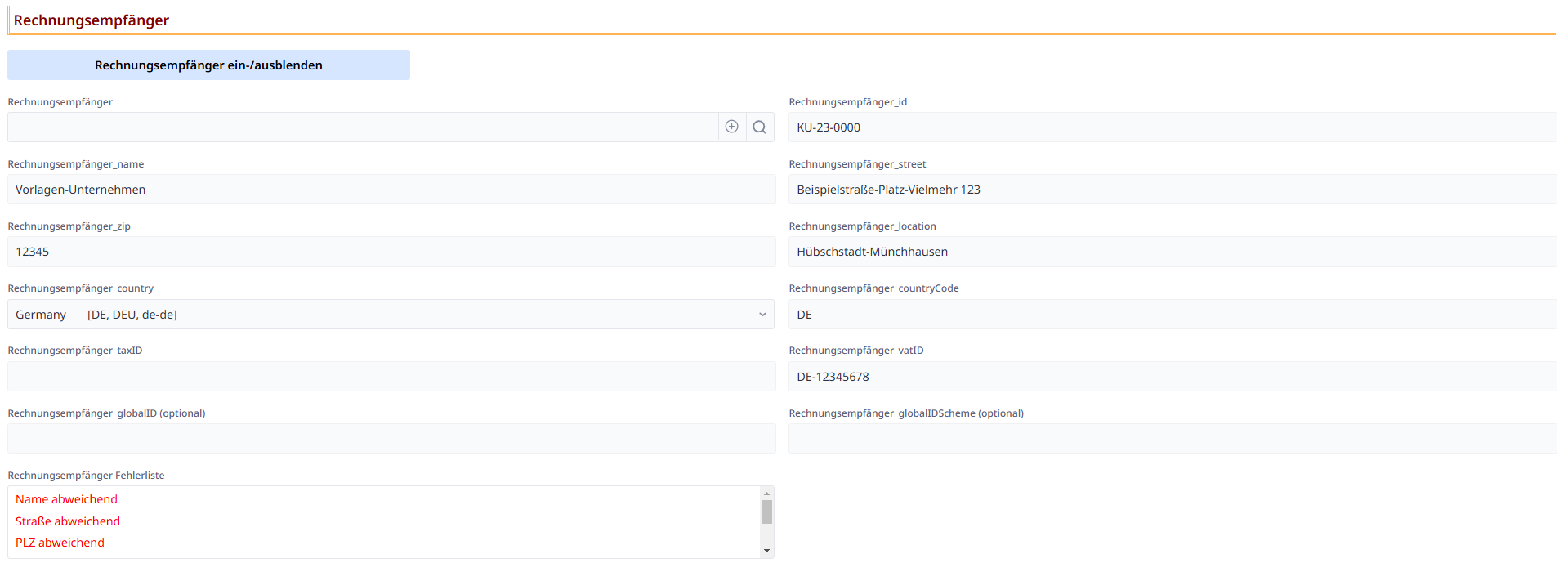Click the Rechnungsempfänger_location field
1568x572 pixels.
[1172, 252]
